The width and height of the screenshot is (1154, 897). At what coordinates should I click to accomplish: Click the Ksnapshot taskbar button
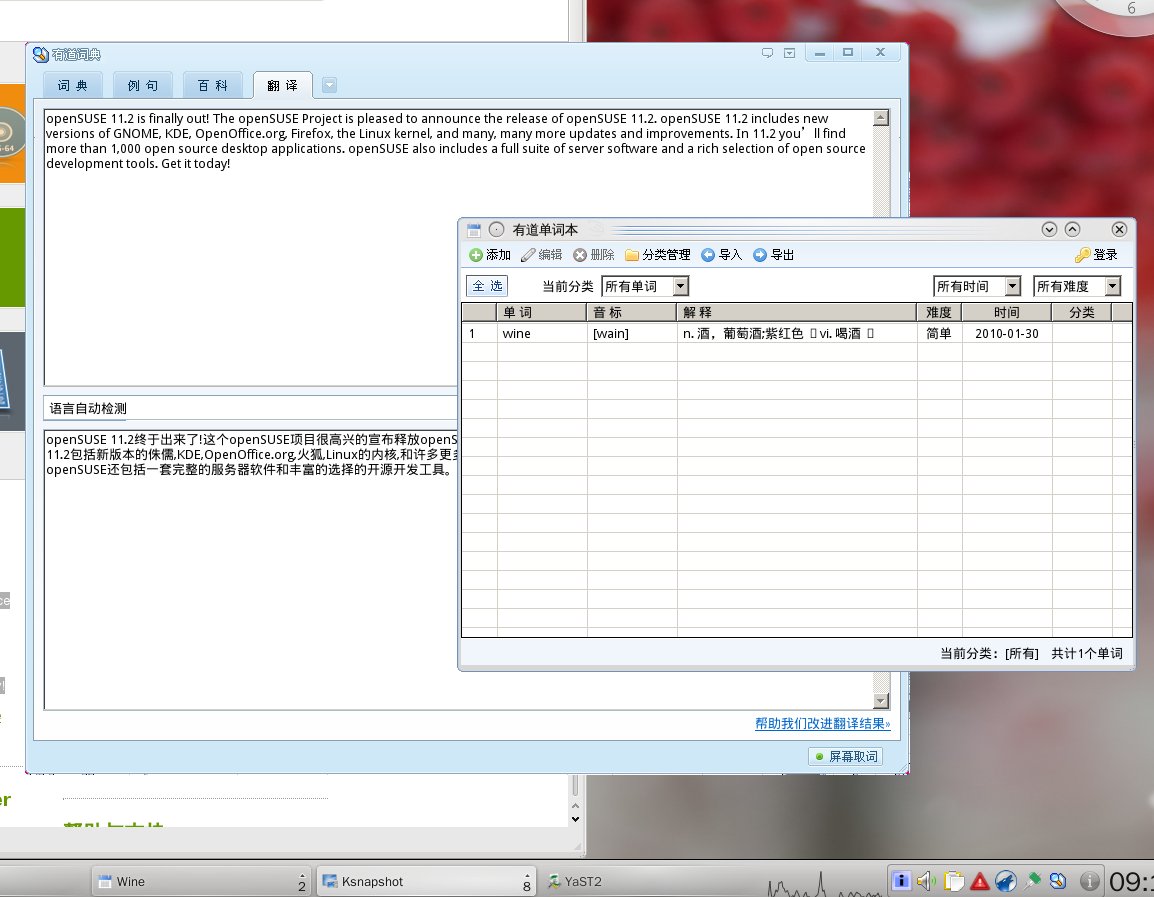[426, 882]
